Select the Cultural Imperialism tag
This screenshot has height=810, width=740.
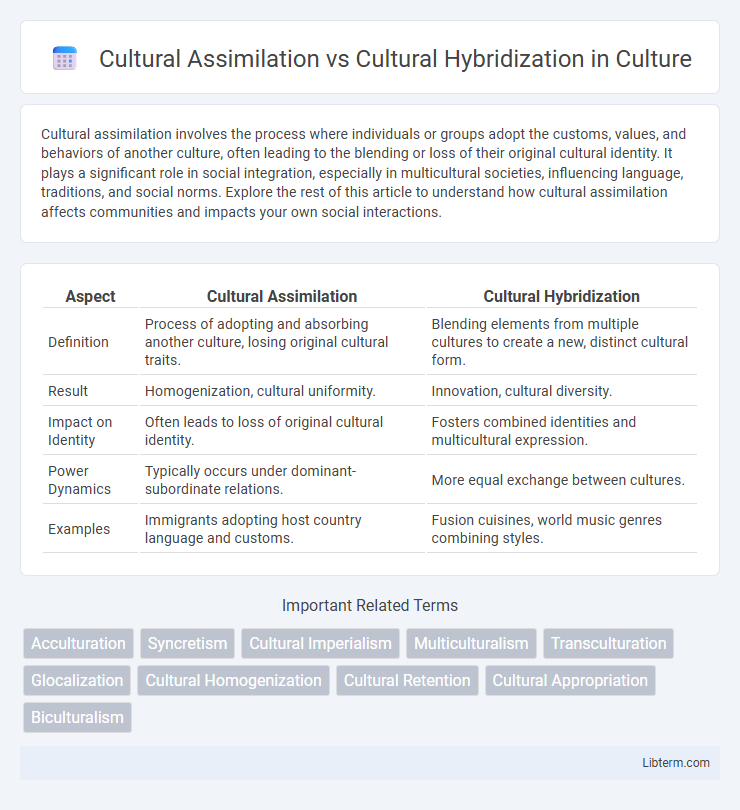320,643
